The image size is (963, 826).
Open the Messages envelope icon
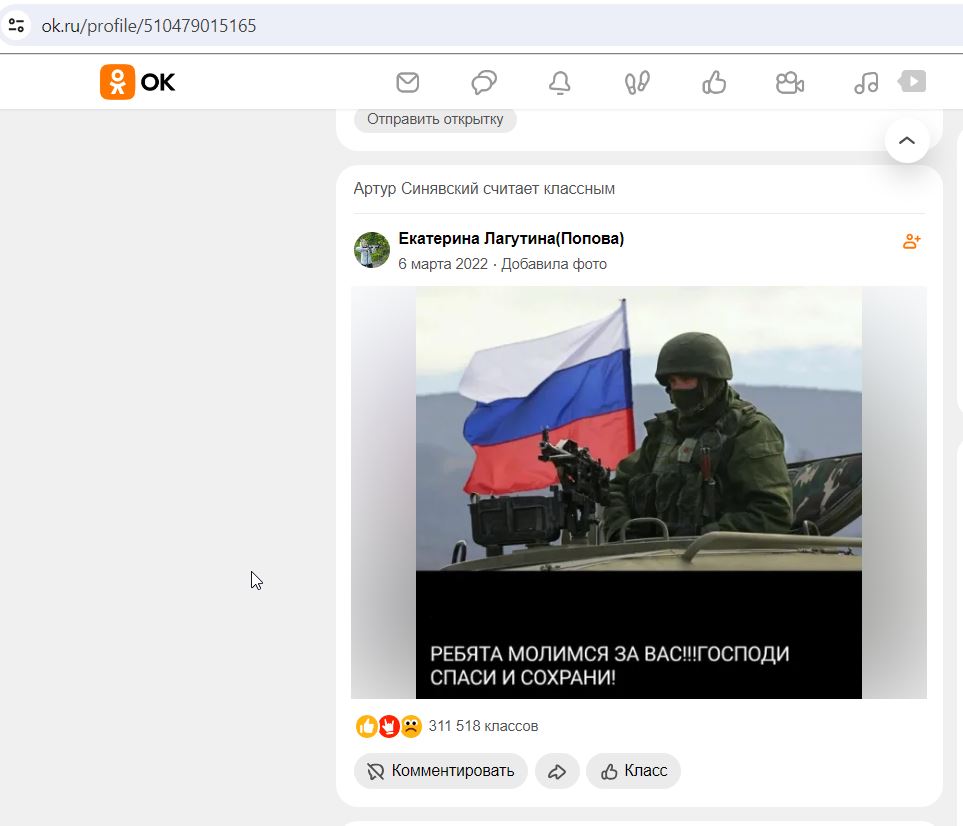pos(408,82)
